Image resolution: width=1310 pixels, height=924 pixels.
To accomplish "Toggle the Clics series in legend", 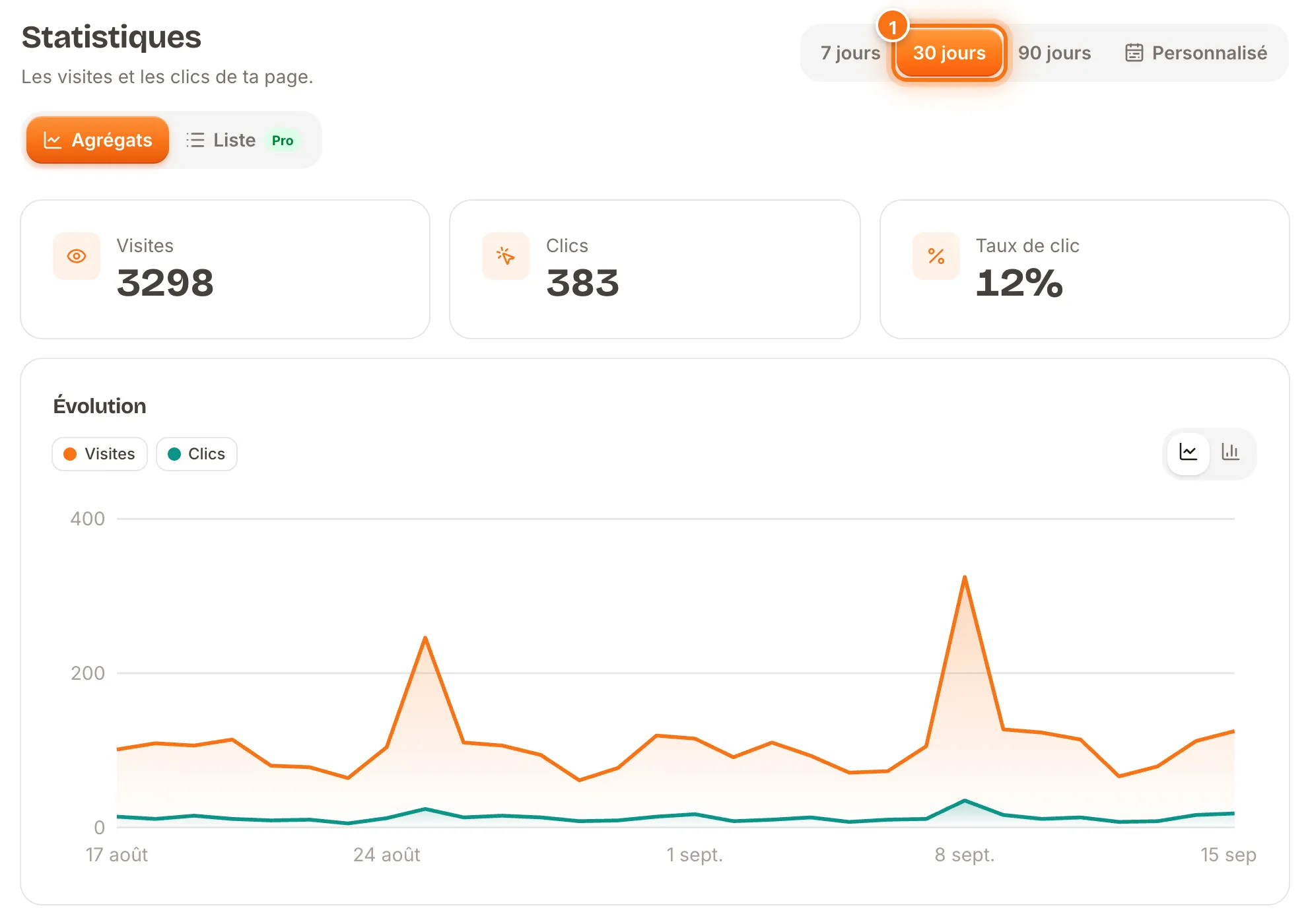I will (197, 454).
